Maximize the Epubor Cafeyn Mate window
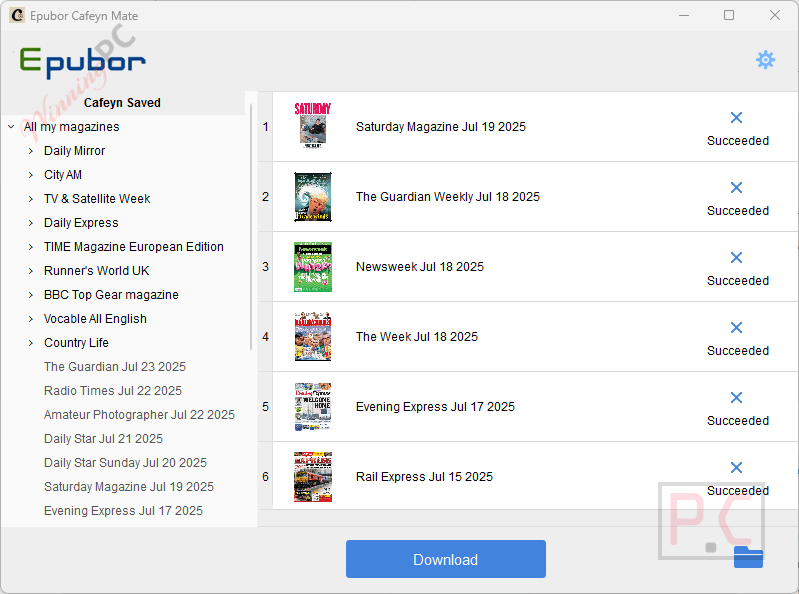This screenshot has height=594, width=799. click(x=729, y=15)
